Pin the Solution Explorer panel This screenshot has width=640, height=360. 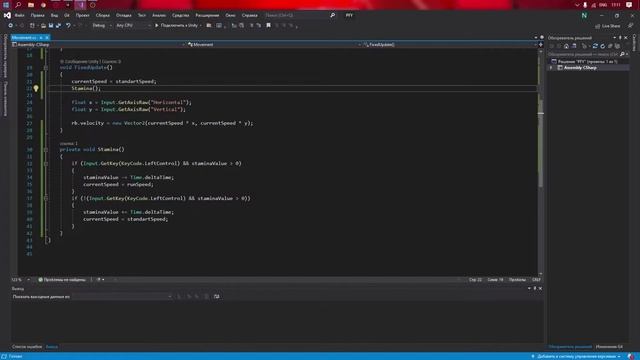pyautogui.click(x=620, y=38)
